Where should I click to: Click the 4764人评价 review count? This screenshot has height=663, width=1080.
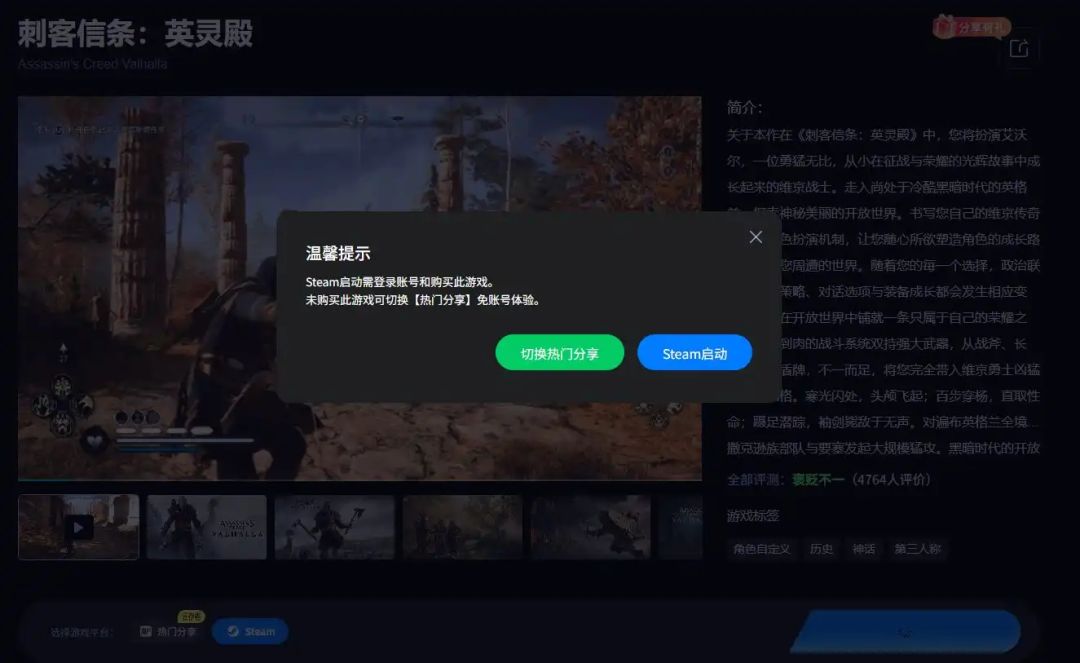tap(891, 480)
